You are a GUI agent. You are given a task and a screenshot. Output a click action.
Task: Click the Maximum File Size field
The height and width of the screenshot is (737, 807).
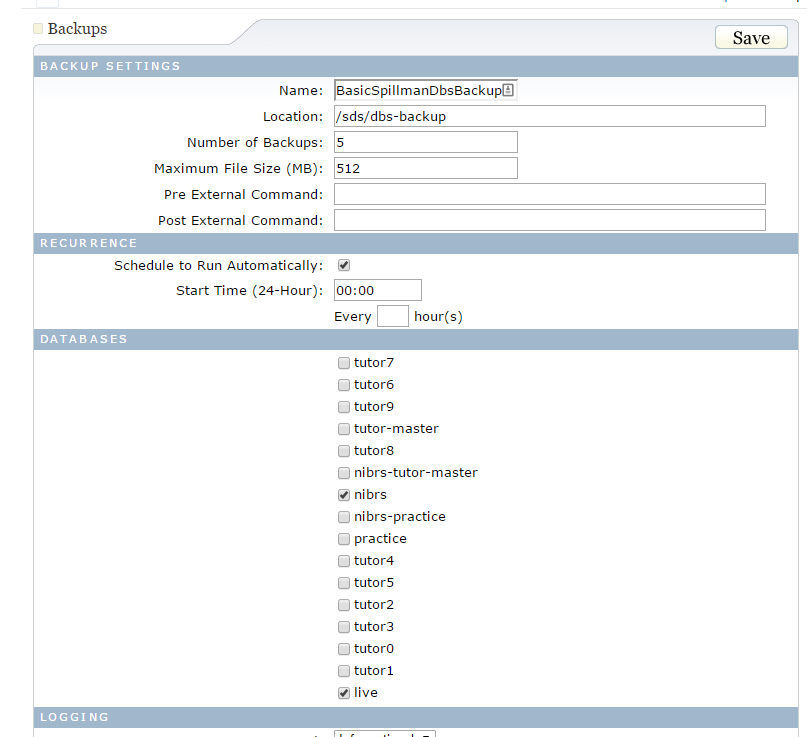point(425,168)
